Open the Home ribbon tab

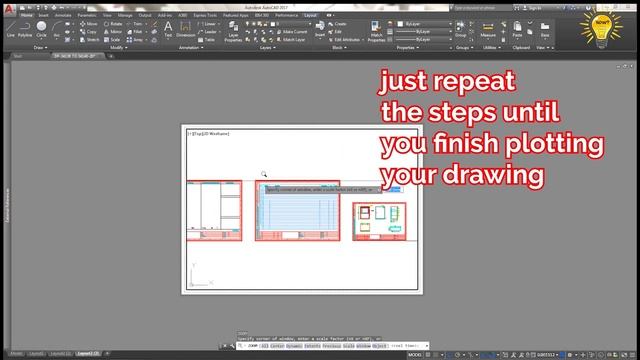[26, 16]
